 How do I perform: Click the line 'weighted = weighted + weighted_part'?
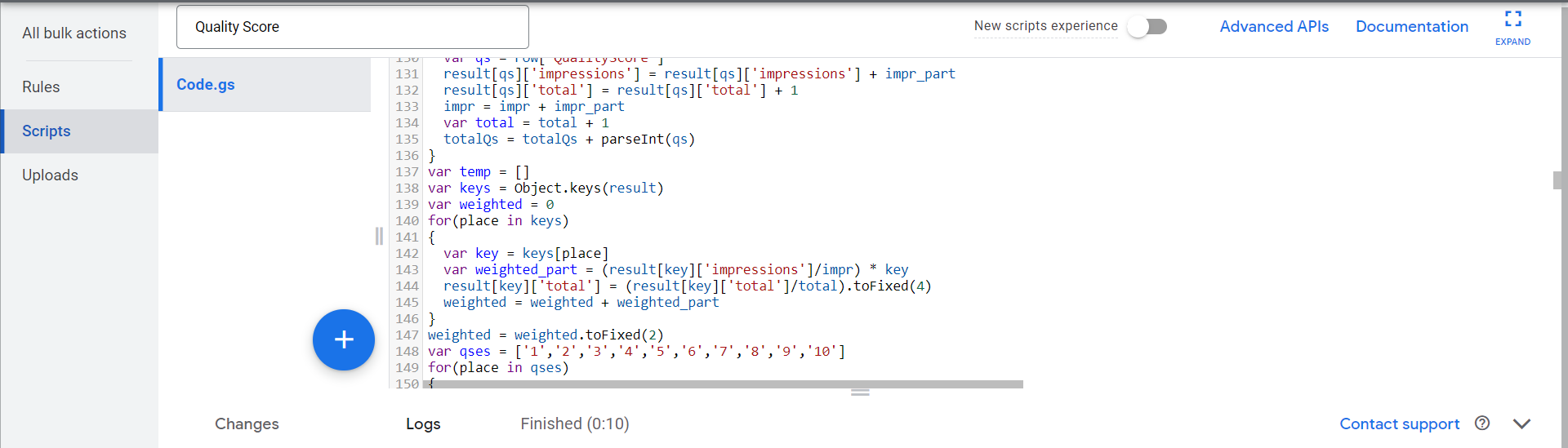(x=581, y=302)
